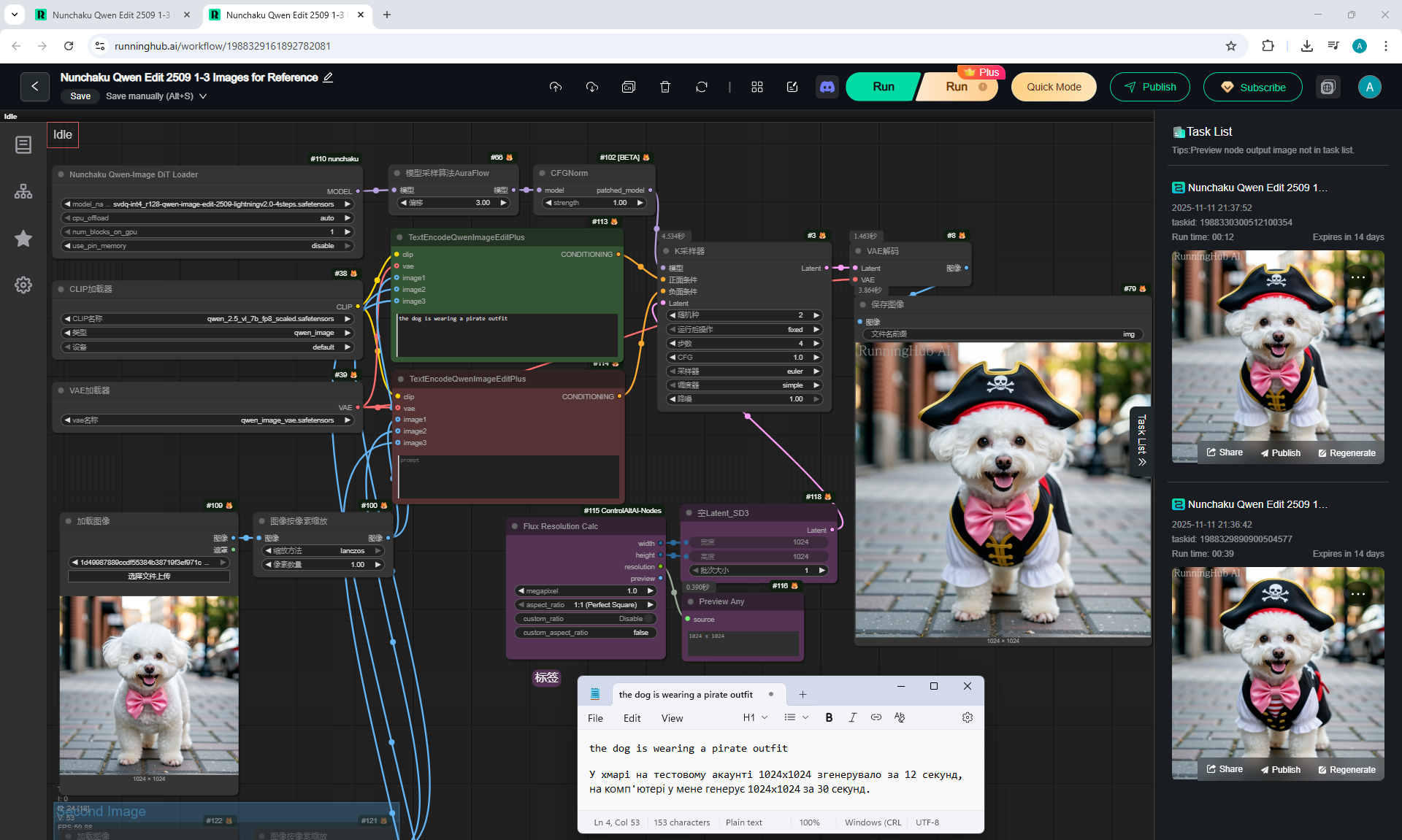Open the star favorites icon in left sidebar
The height and width of the screenshot is (840, 1402).
click(x=23, y=239)
